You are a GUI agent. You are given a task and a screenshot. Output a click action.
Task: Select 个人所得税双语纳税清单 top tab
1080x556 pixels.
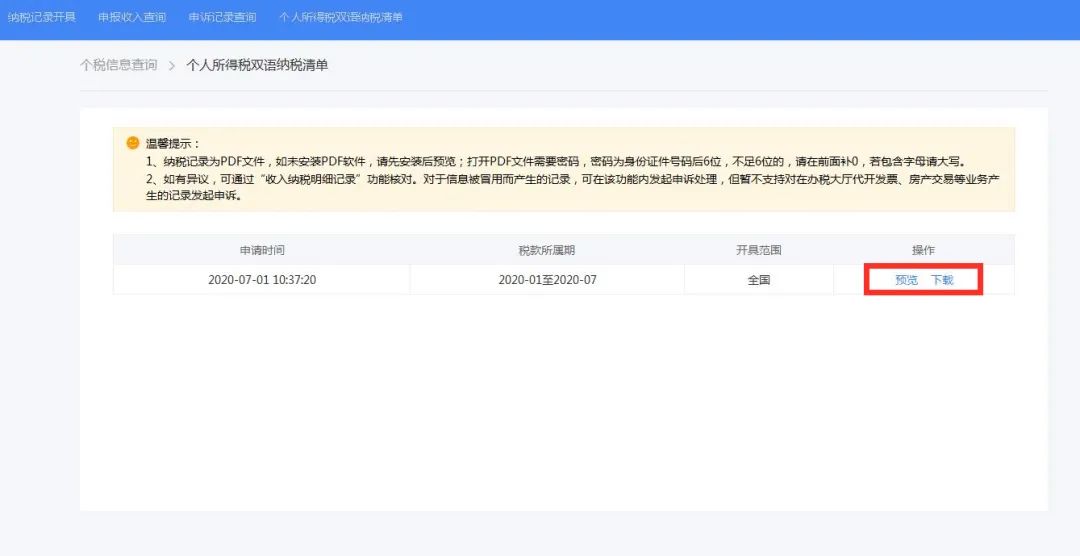(341, 17)
